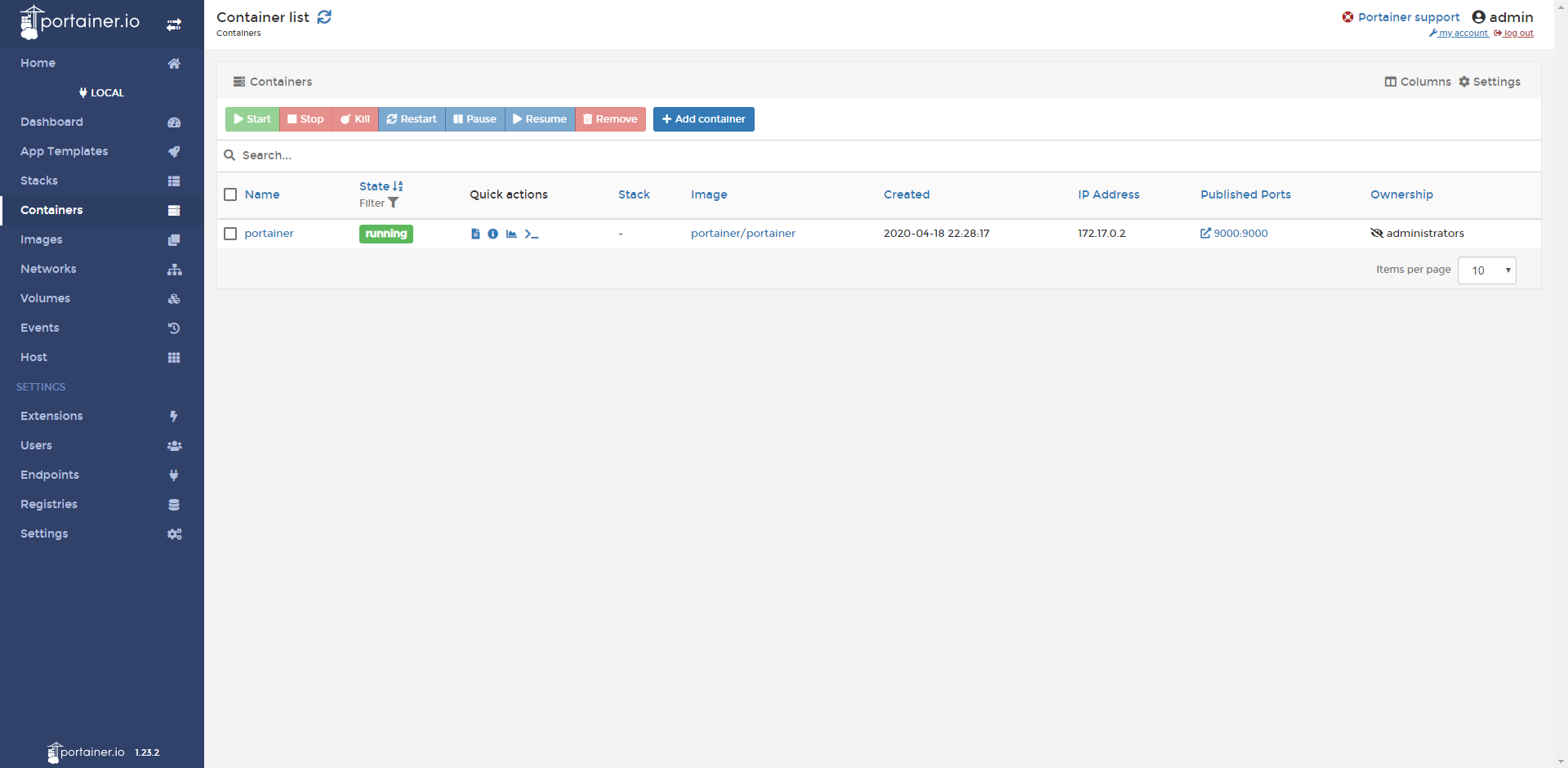1568x768 pixels.
Task: Click the sidebar collapse arrows icon
Action: (x=174, y=25)
